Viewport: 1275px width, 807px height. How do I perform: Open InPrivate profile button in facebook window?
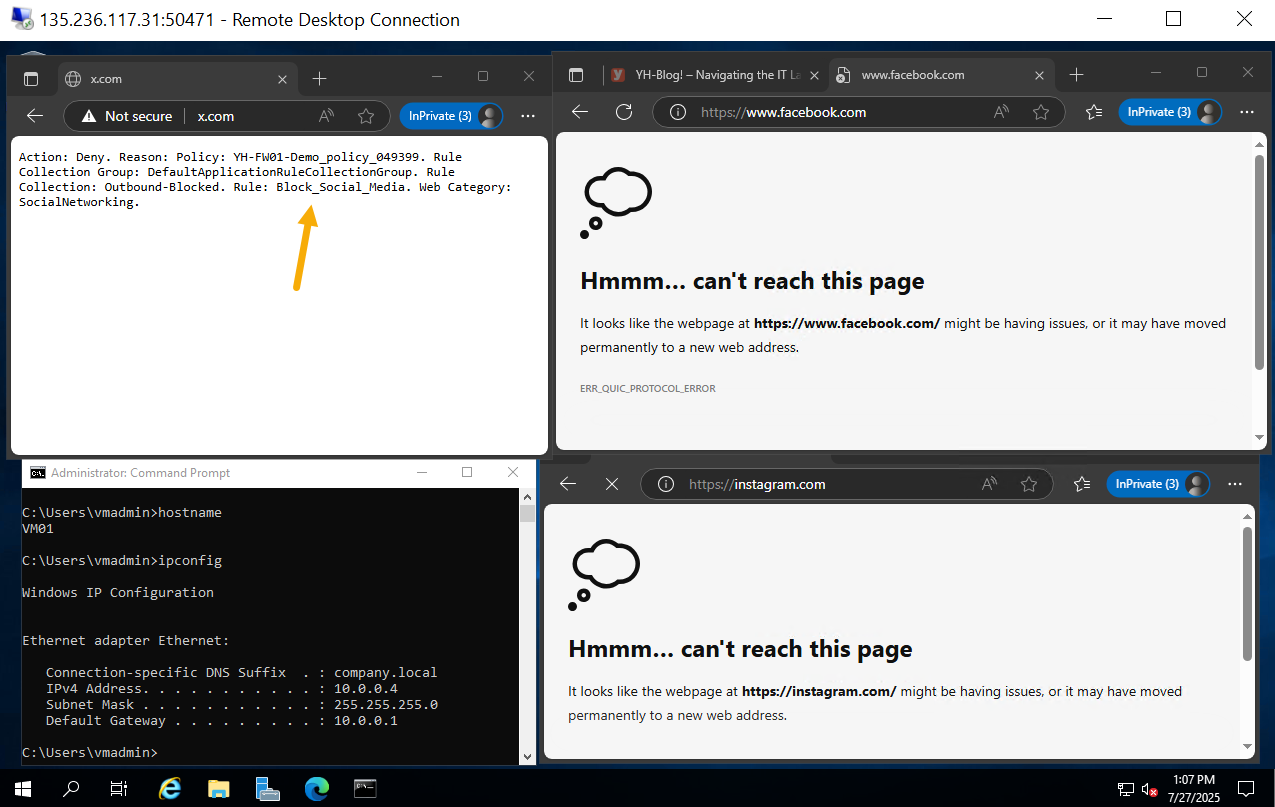tap(1170, 112)
